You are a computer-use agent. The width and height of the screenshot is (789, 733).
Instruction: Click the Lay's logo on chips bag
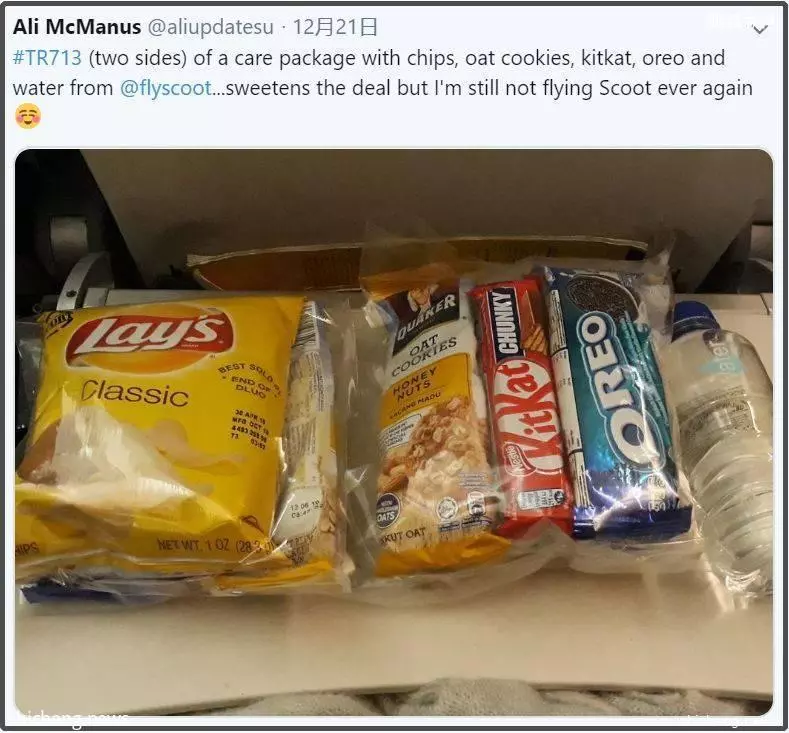tap(151, 336)
